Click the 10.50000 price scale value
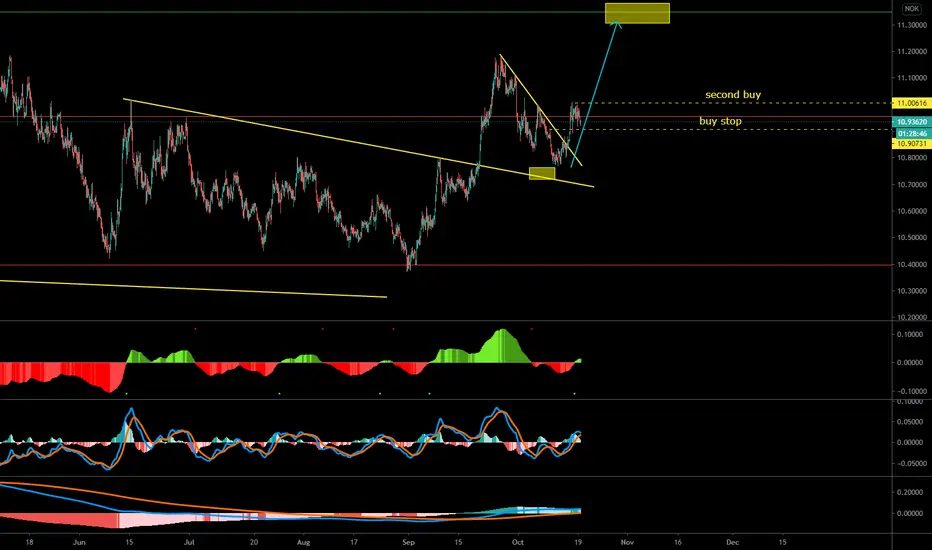Image resolution: width=932 pixels, height=550 pixels. point(912,238)
